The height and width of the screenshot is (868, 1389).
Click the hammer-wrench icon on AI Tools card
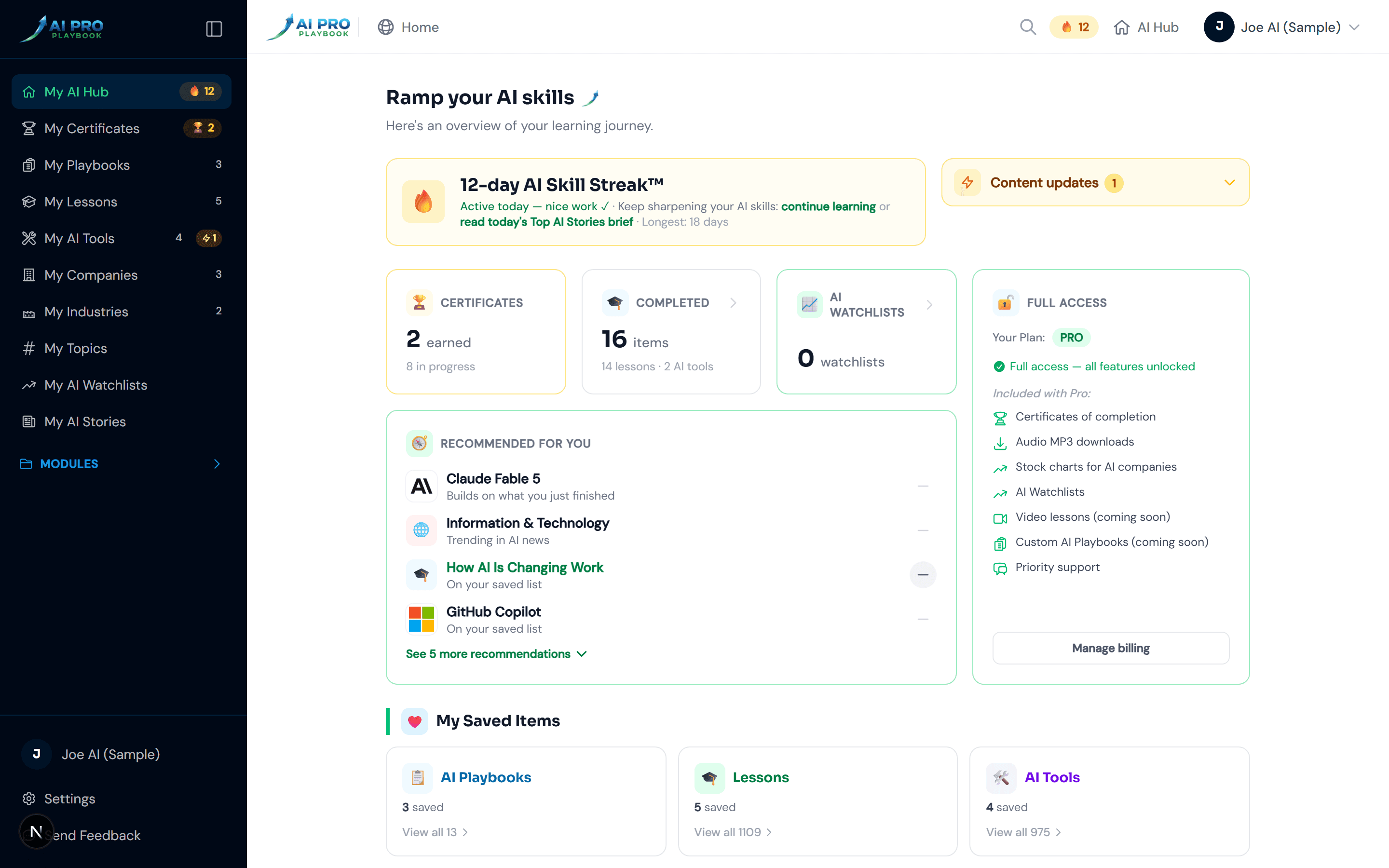click(x=1002, y=777)
